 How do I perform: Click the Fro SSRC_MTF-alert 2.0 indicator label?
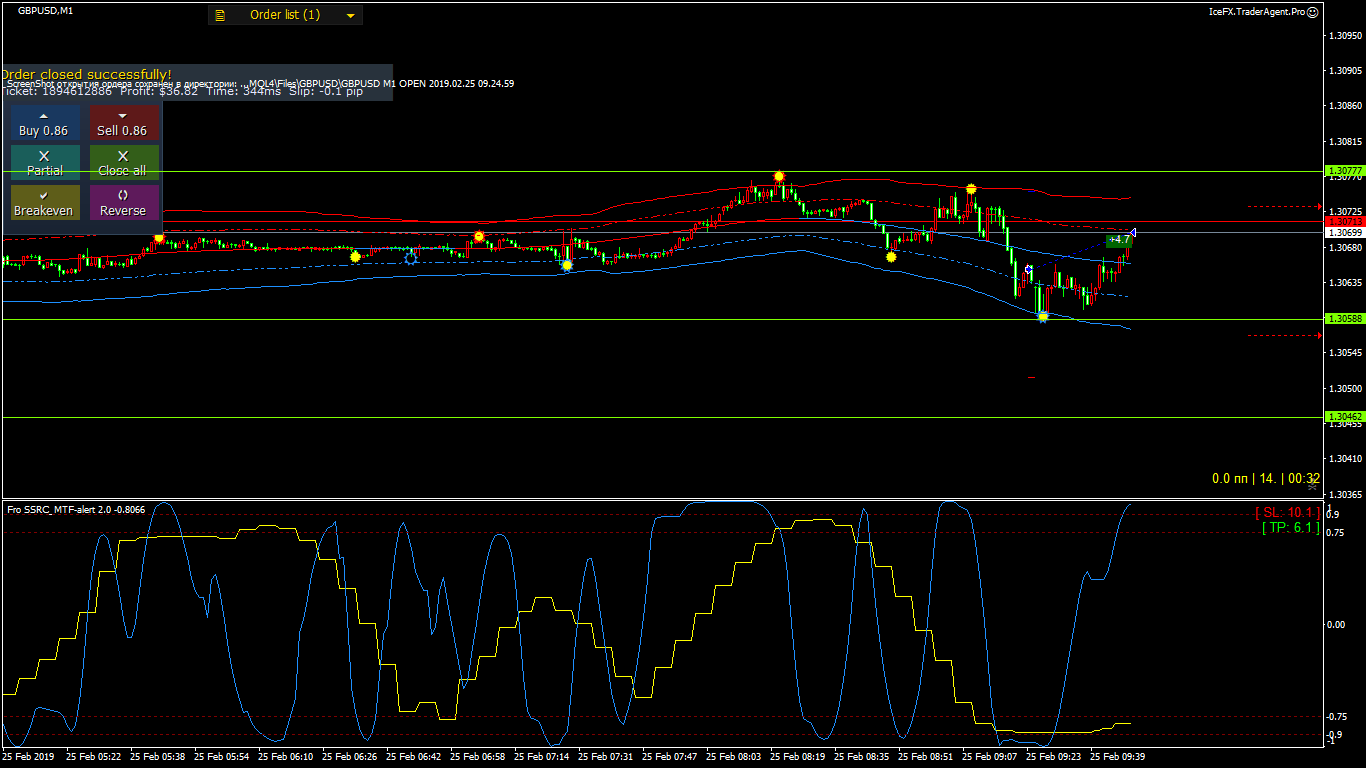click(x=76, y=510)
